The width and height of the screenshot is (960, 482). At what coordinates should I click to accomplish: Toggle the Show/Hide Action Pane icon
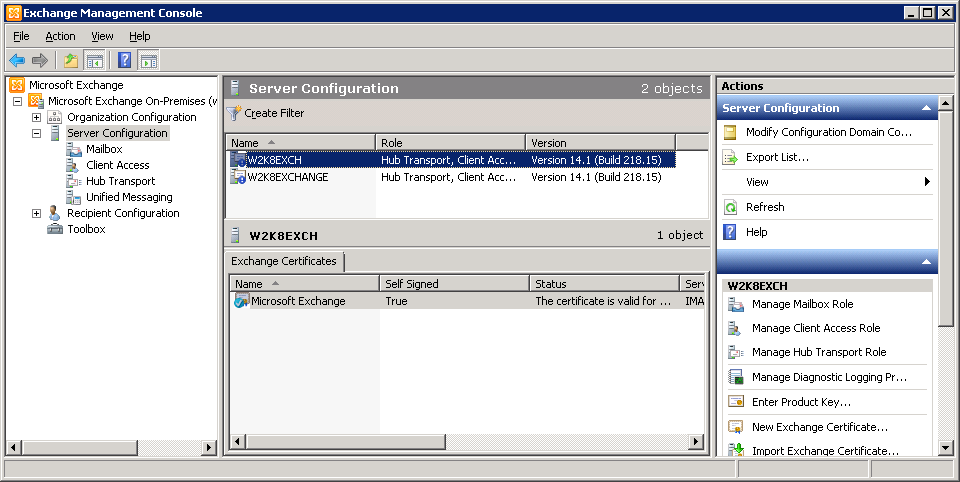point(148,60)
